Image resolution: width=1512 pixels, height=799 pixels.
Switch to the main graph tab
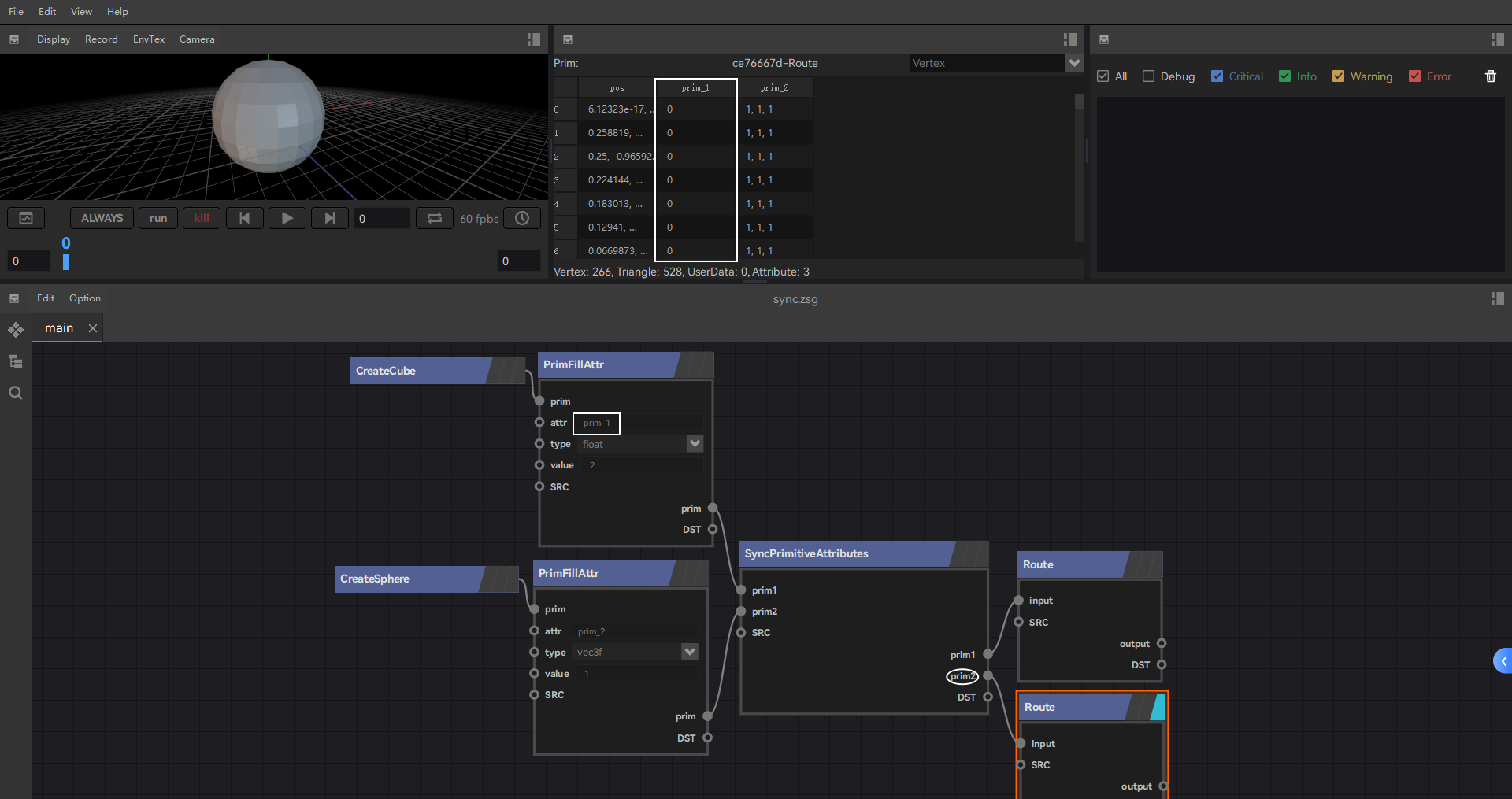[x=59, y=328]
